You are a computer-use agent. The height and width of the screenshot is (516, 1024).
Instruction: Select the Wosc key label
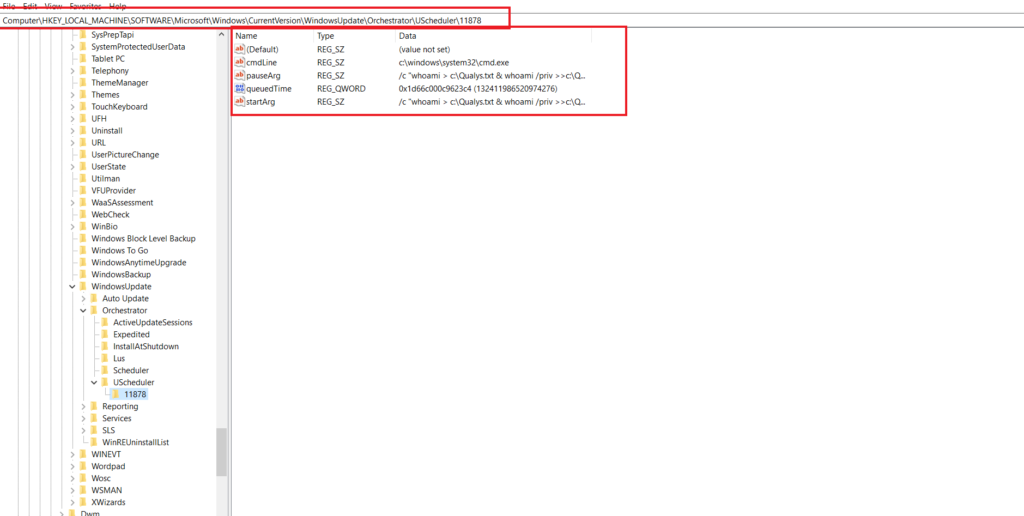coord(101,478)
